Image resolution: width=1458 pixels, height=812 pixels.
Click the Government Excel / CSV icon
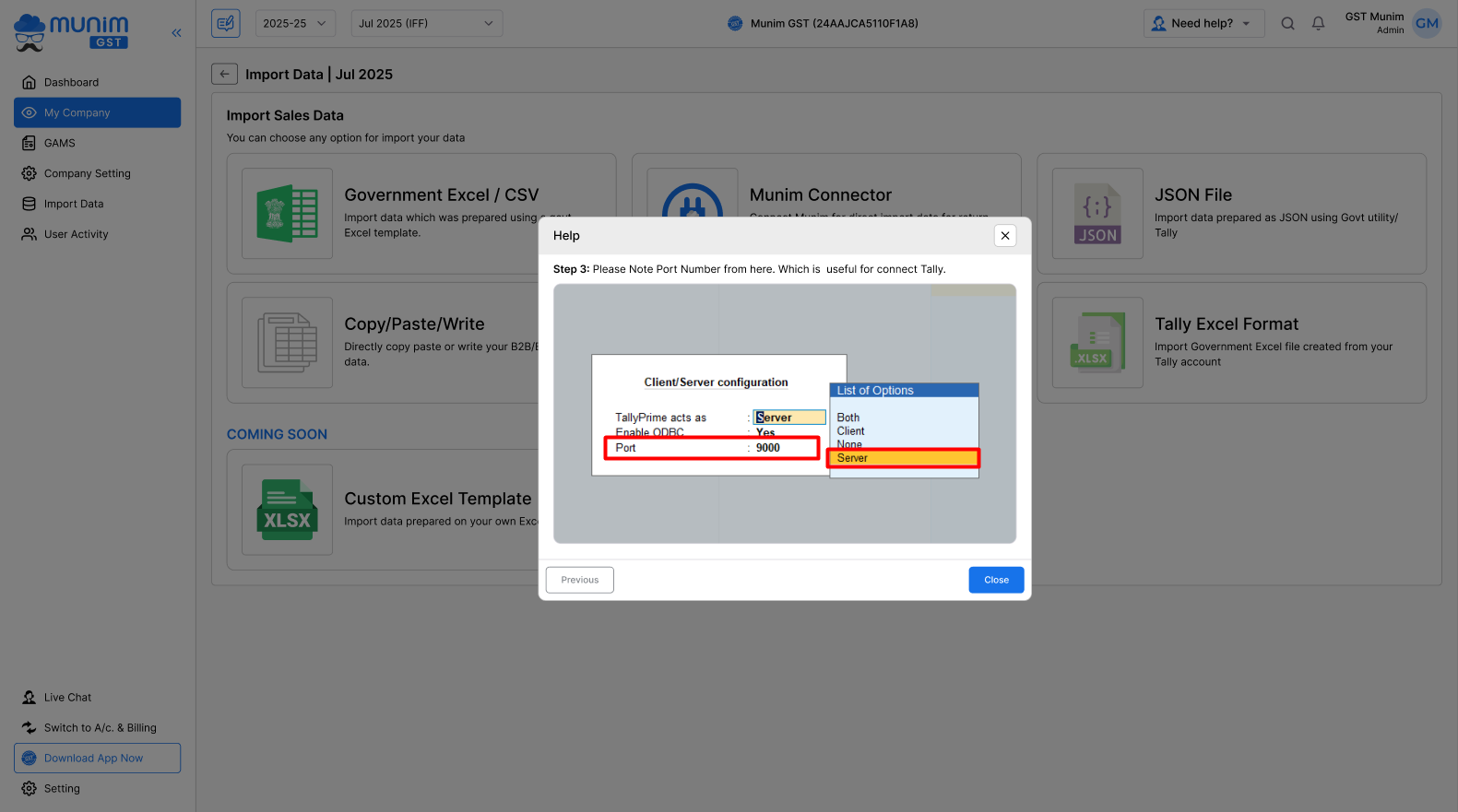pyautogui.click(x=287, y=213)
